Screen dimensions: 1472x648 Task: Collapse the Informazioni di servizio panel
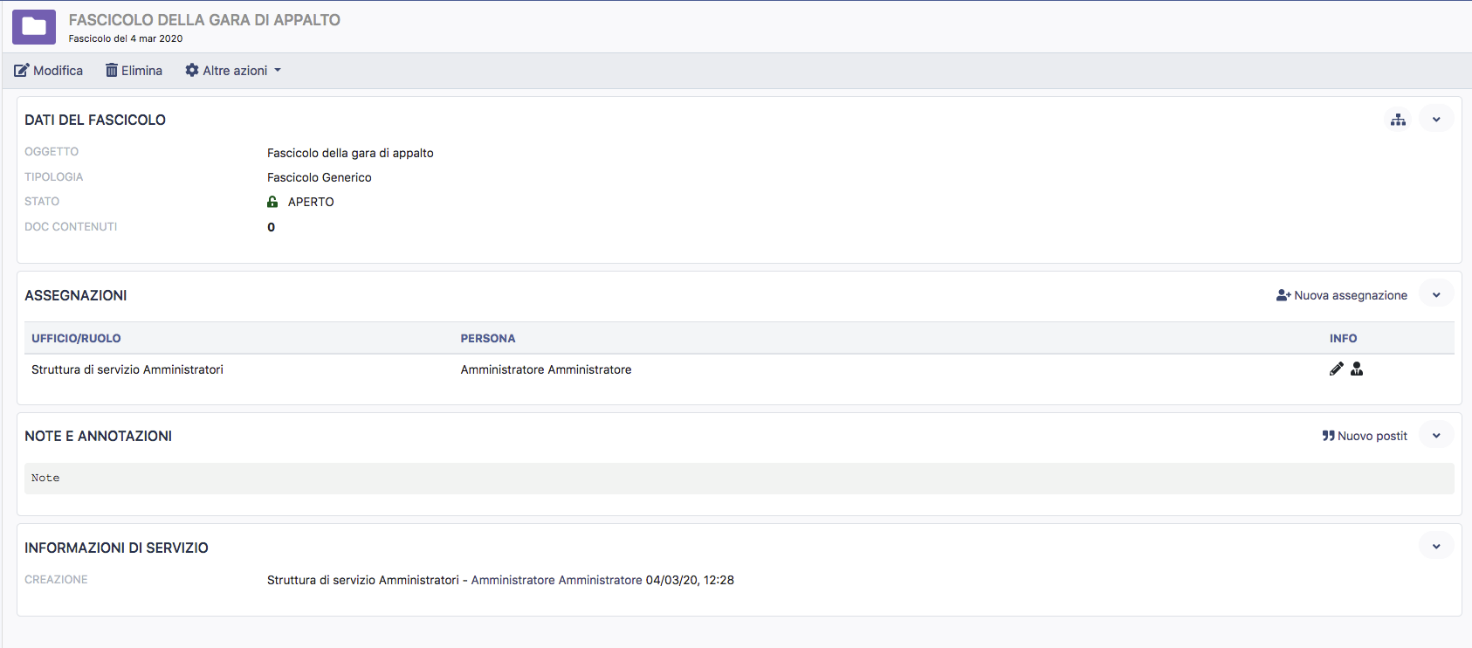[1436, 547]
